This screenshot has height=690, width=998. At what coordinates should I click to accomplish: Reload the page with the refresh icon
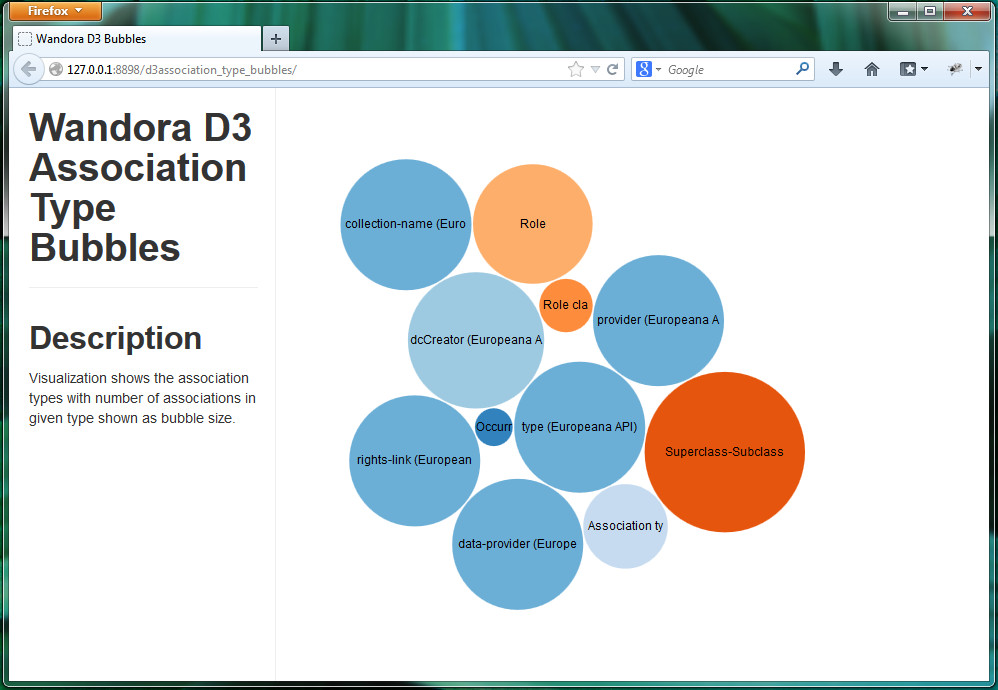[613, 69]
